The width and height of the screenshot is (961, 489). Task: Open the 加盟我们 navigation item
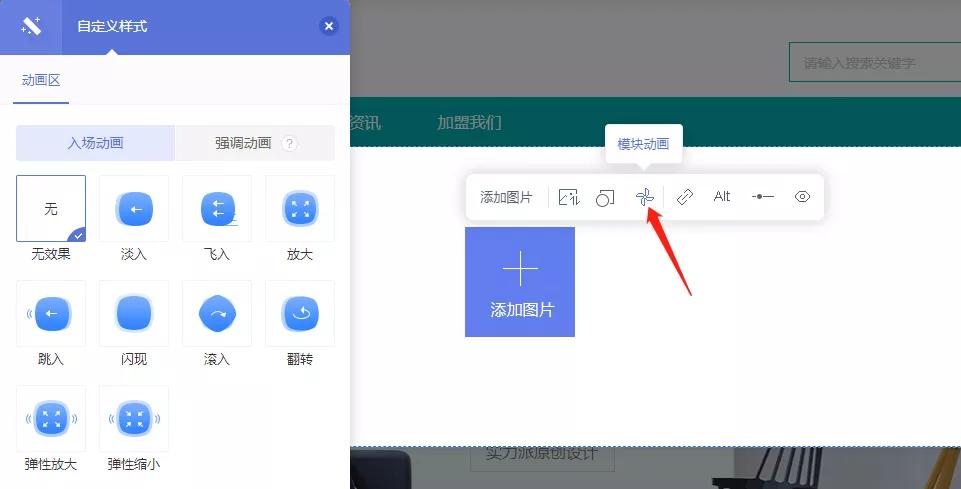pos(469,123)
